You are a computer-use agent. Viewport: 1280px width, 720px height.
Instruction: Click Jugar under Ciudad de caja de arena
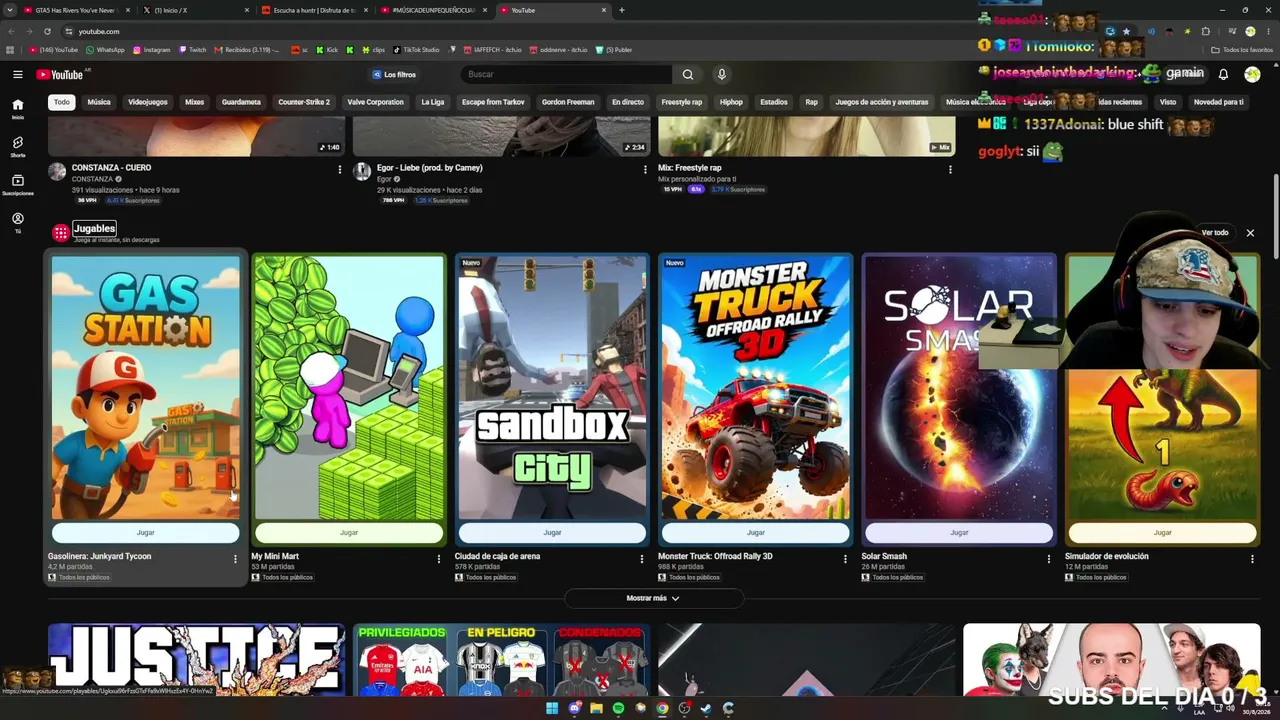point(552,532)
